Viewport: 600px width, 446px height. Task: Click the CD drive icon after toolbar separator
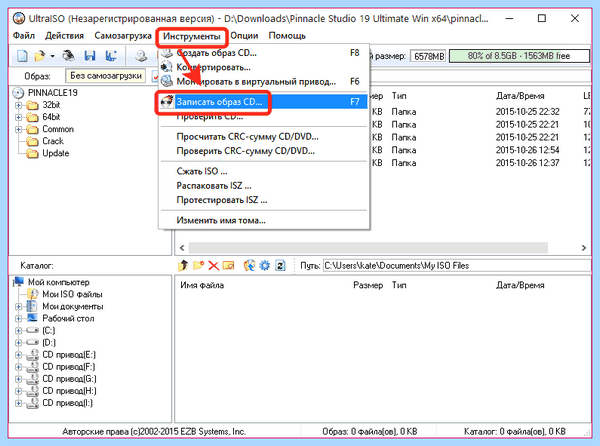coord(141,56)
